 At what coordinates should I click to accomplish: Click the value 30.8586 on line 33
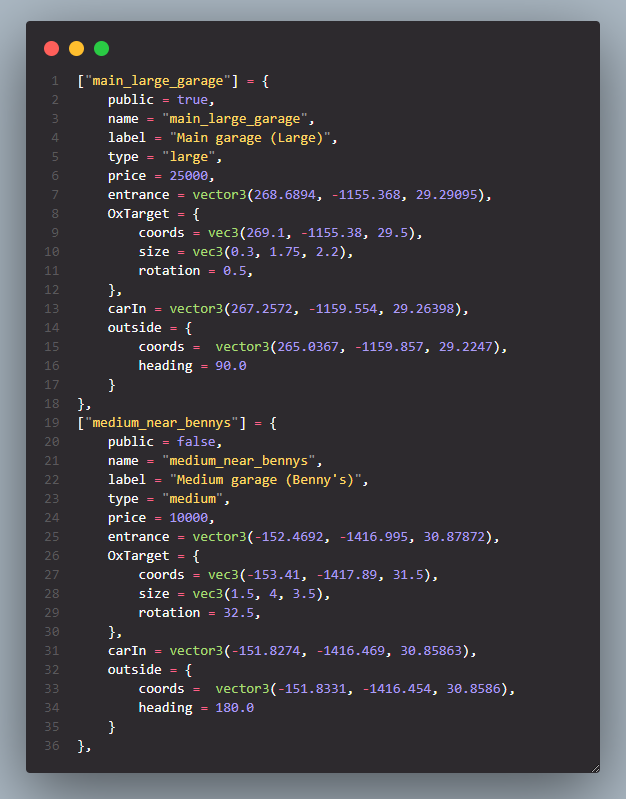(x=473, y=688)
